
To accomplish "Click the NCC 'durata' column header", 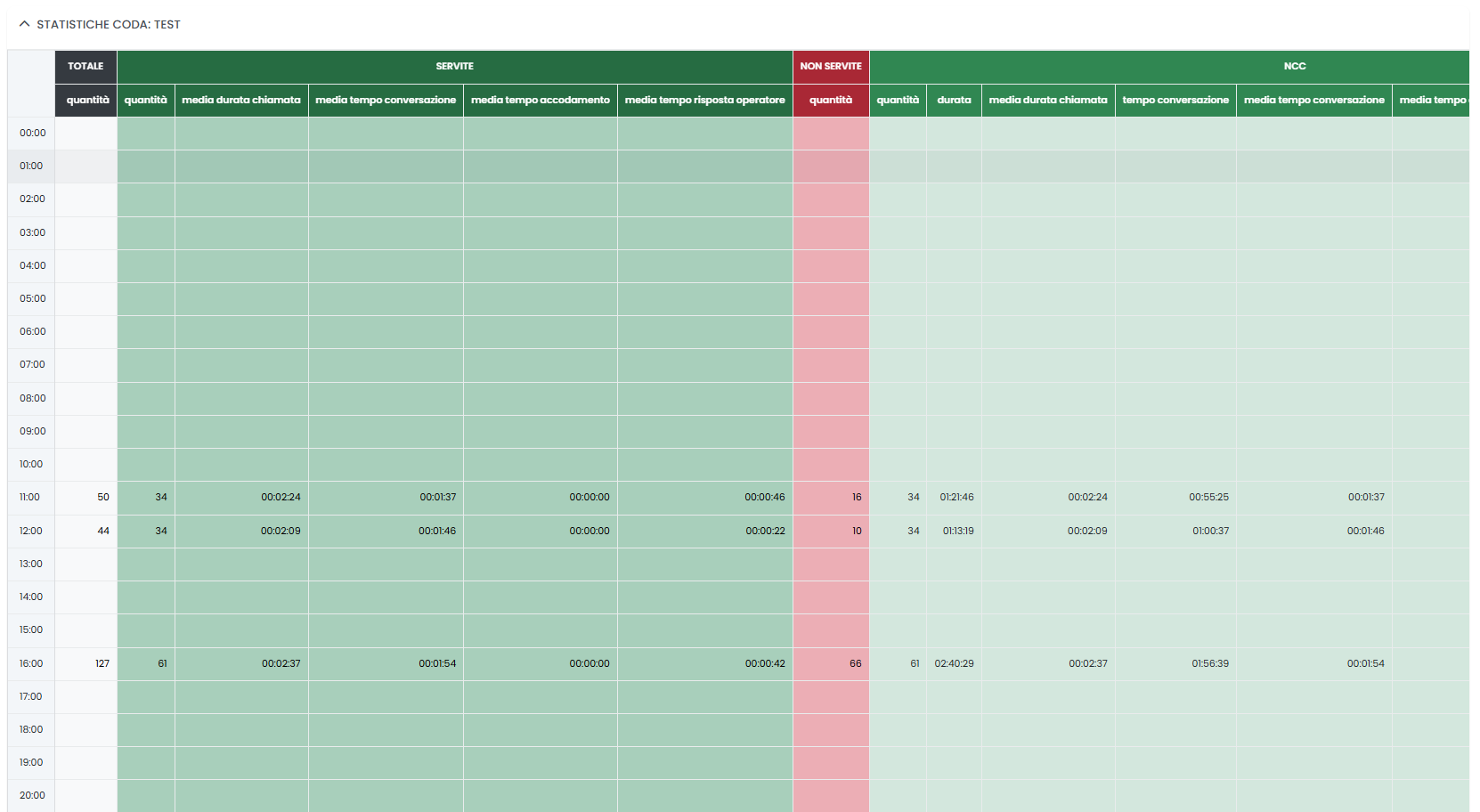I will click(954, 100).
